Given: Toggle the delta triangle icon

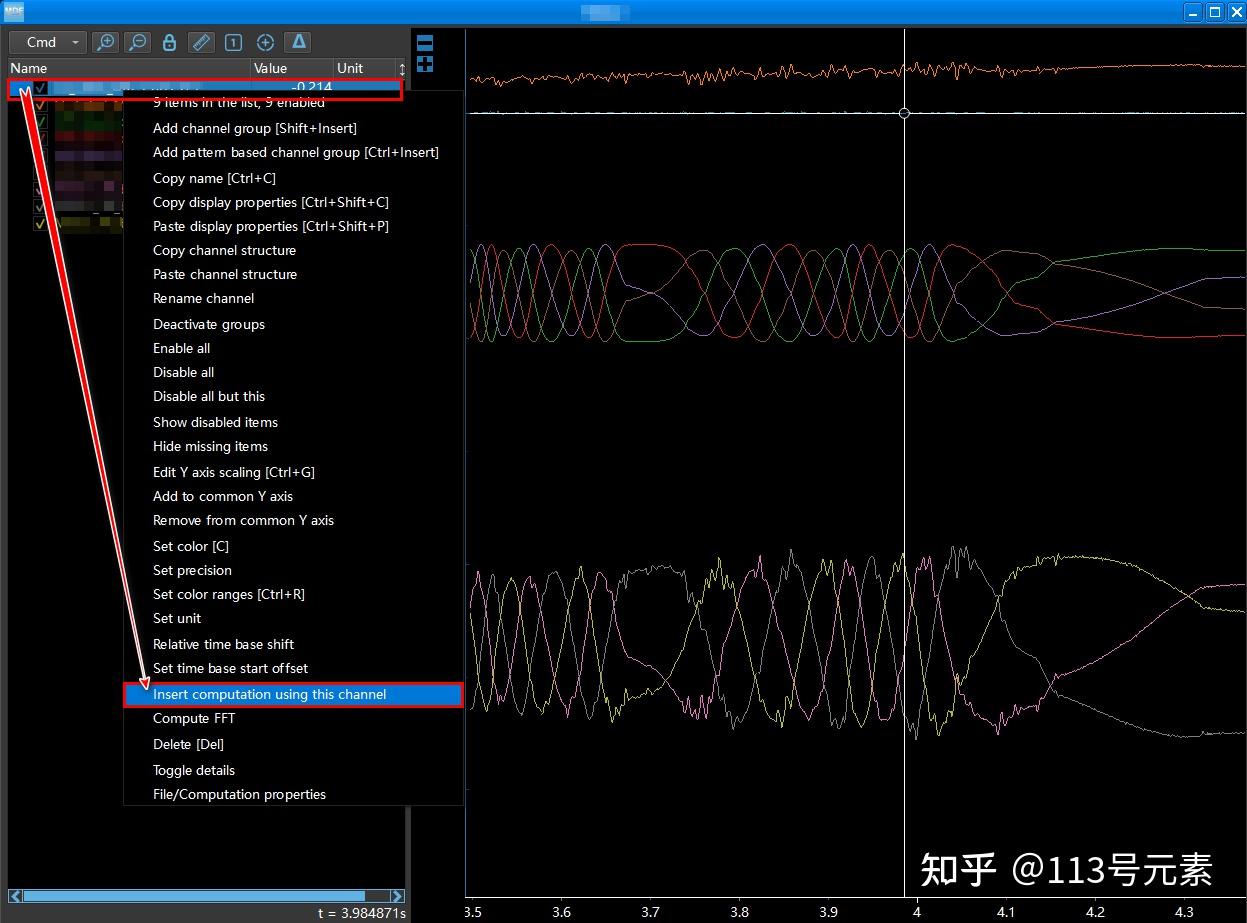Looking at the screenshot, I should pyautogui.click(x=298, y=42).
